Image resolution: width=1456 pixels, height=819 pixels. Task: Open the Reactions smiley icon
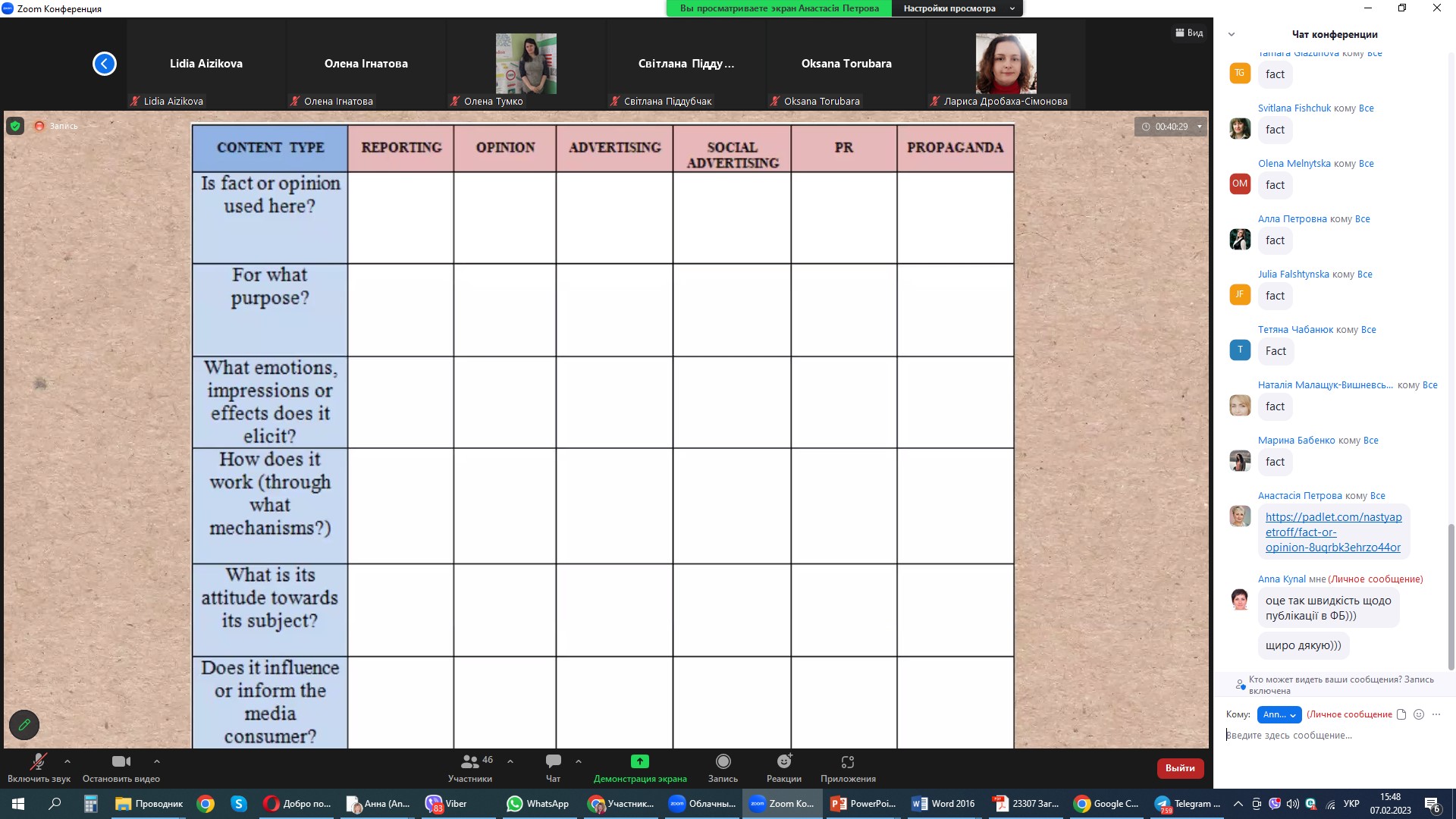coord(784,761)
